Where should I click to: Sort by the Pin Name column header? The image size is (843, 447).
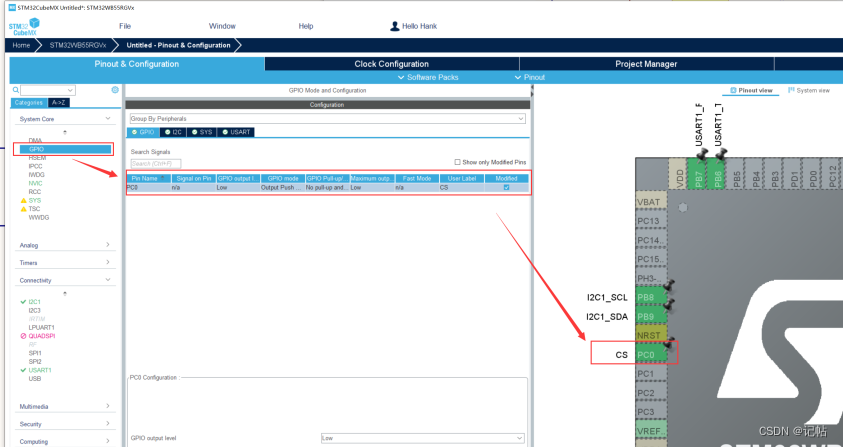pos(148,179)
